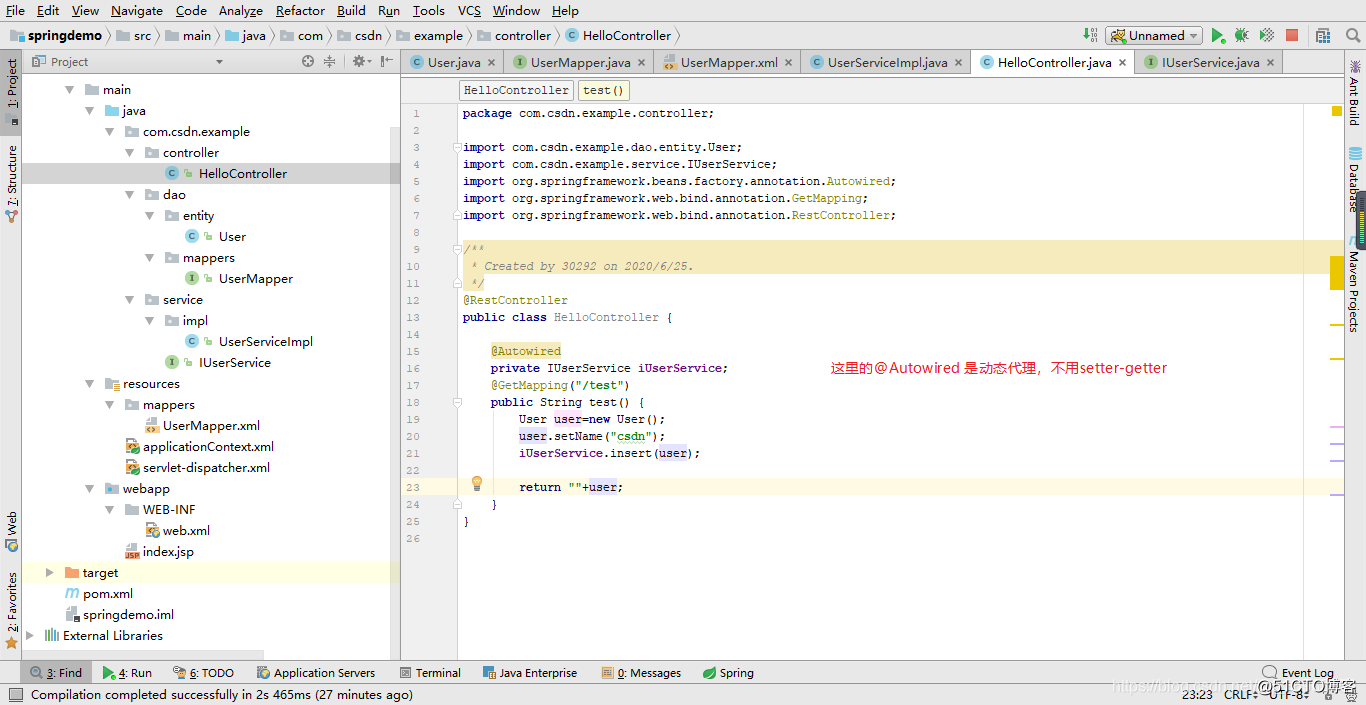Collapse the service package node

point(129,300)
